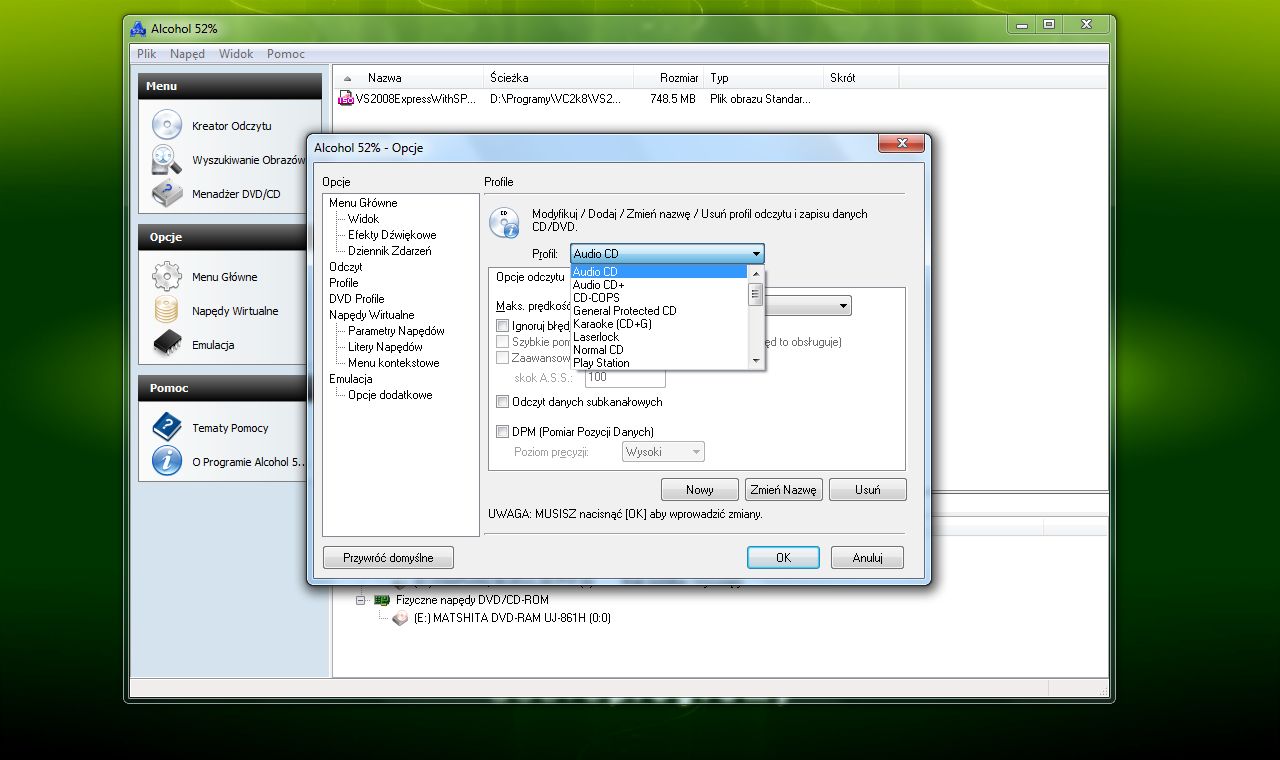Image resolution: width=1280 pixels, height=760 pixels.
Task: Select Menu Główne in options tree
Action: point(363,203)
